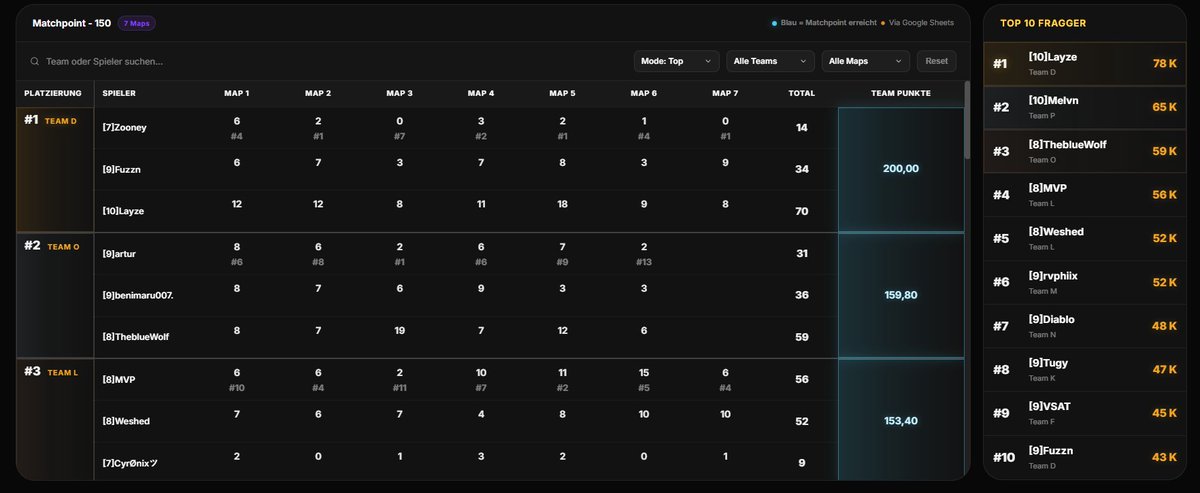The image size is (1200, 493).
Task: Click [8]MVP's total of 56
Action: (x=801, y=379)
